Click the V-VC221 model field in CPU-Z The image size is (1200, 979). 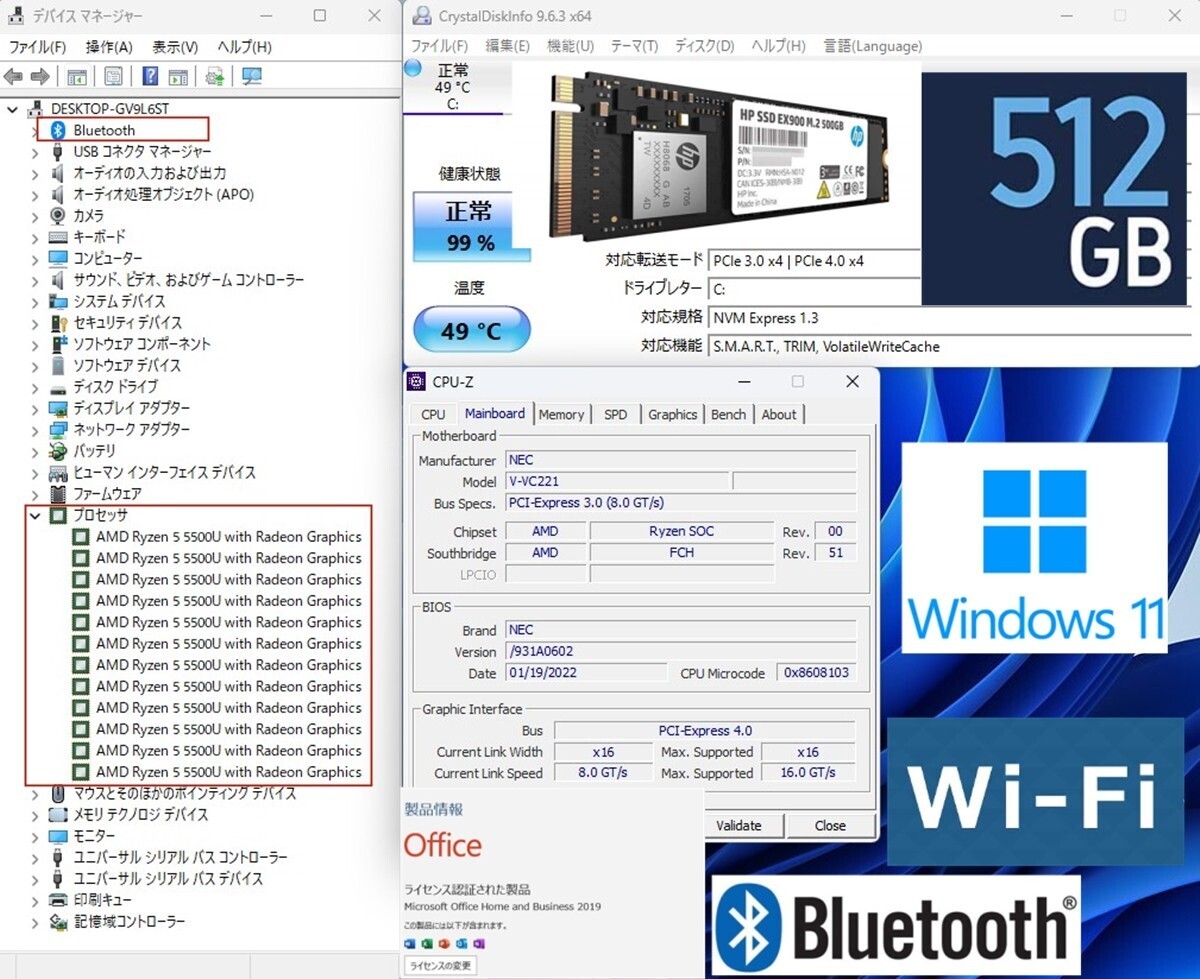tap(615, 481)
